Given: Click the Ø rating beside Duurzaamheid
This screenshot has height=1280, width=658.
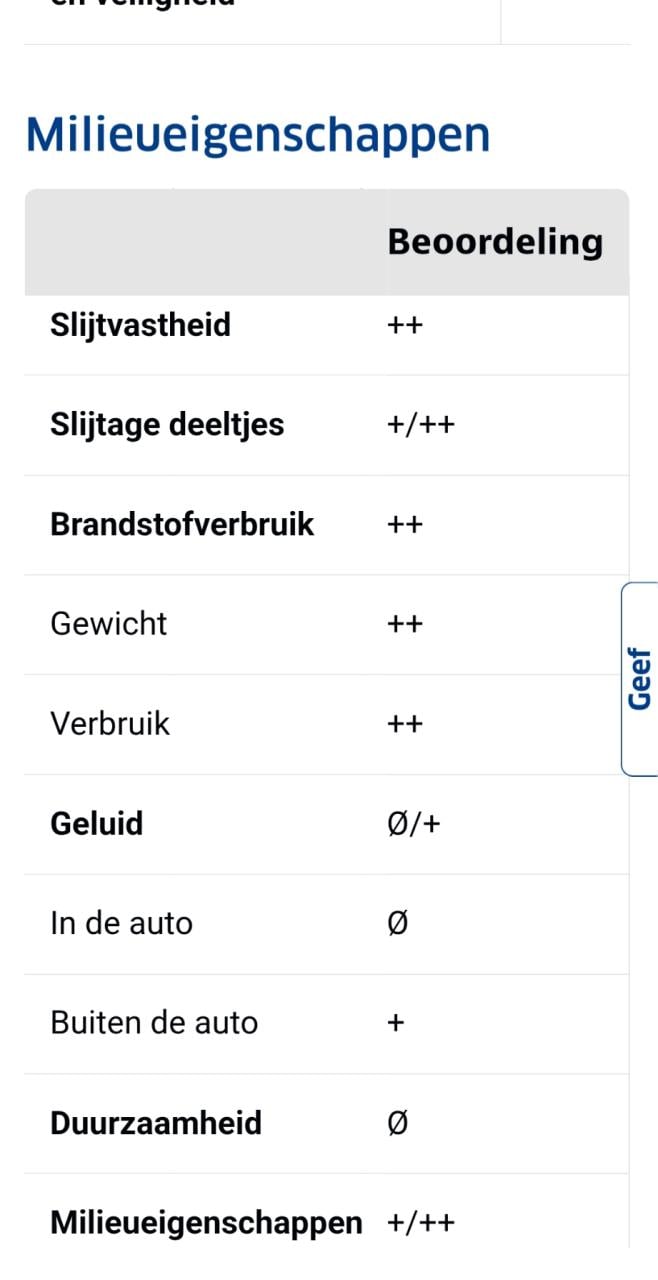Looking at the screenshot, I should 397,1122.
